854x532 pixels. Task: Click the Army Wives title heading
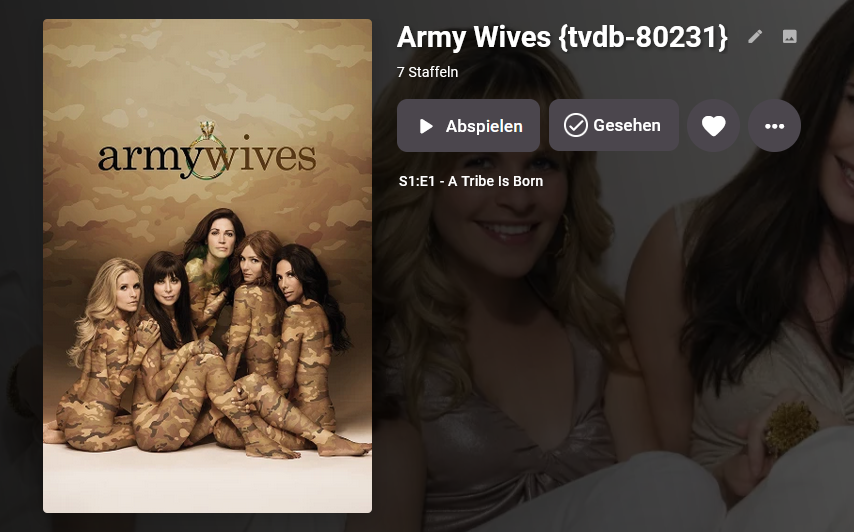473,37
